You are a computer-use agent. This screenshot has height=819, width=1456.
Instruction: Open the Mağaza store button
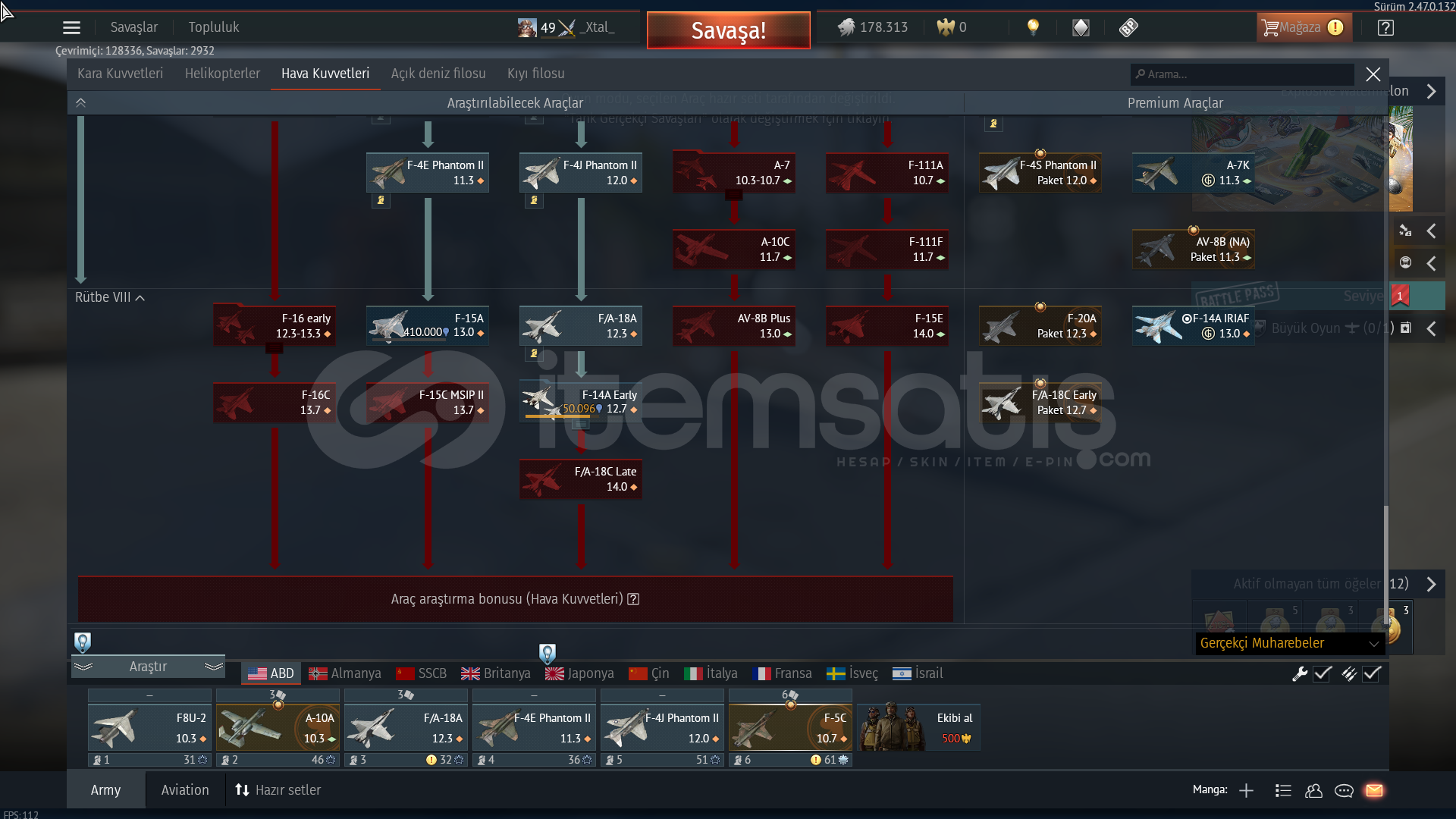pos(1304,28)
